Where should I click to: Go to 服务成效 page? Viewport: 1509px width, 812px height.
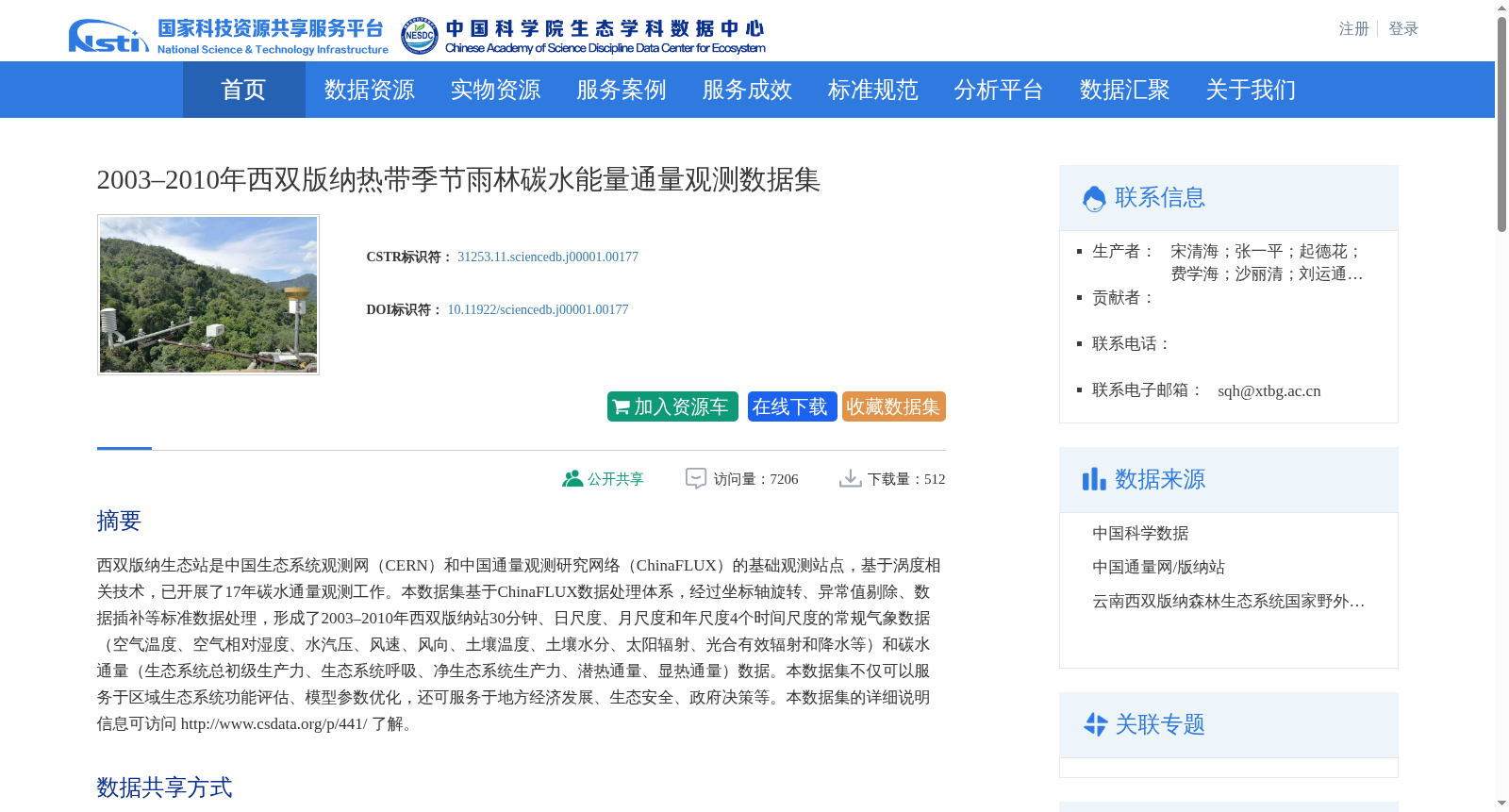pyautogui.click(x=747, y=90)
